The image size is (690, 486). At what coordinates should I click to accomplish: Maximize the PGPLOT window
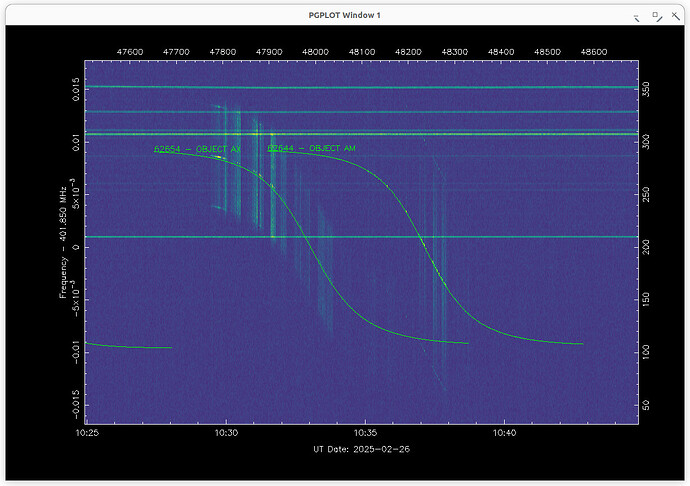tap(655, 17)
